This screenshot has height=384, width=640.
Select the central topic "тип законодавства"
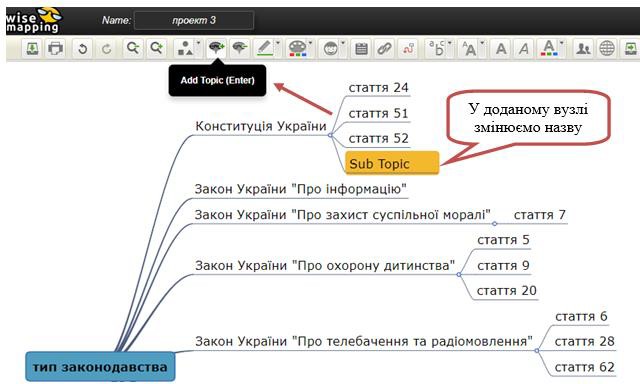pyautogui.click(x=100, y=367)
